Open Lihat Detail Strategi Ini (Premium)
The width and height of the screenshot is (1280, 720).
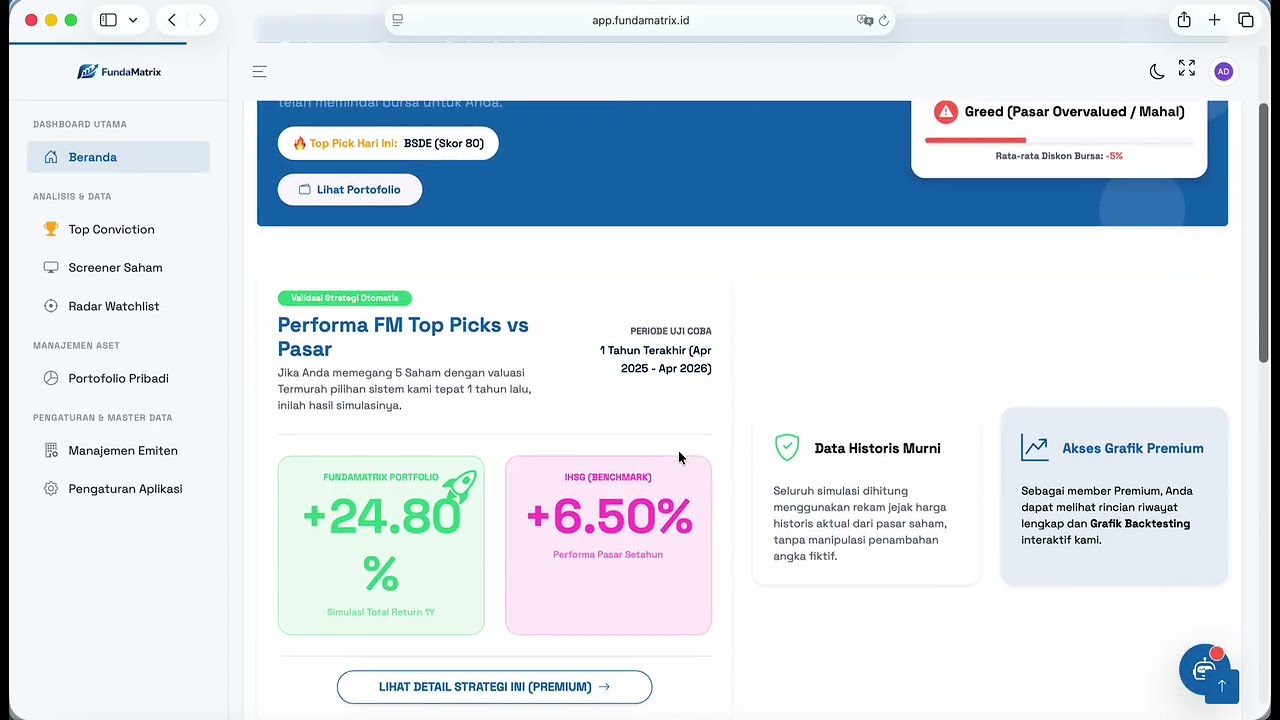[495, 687]
